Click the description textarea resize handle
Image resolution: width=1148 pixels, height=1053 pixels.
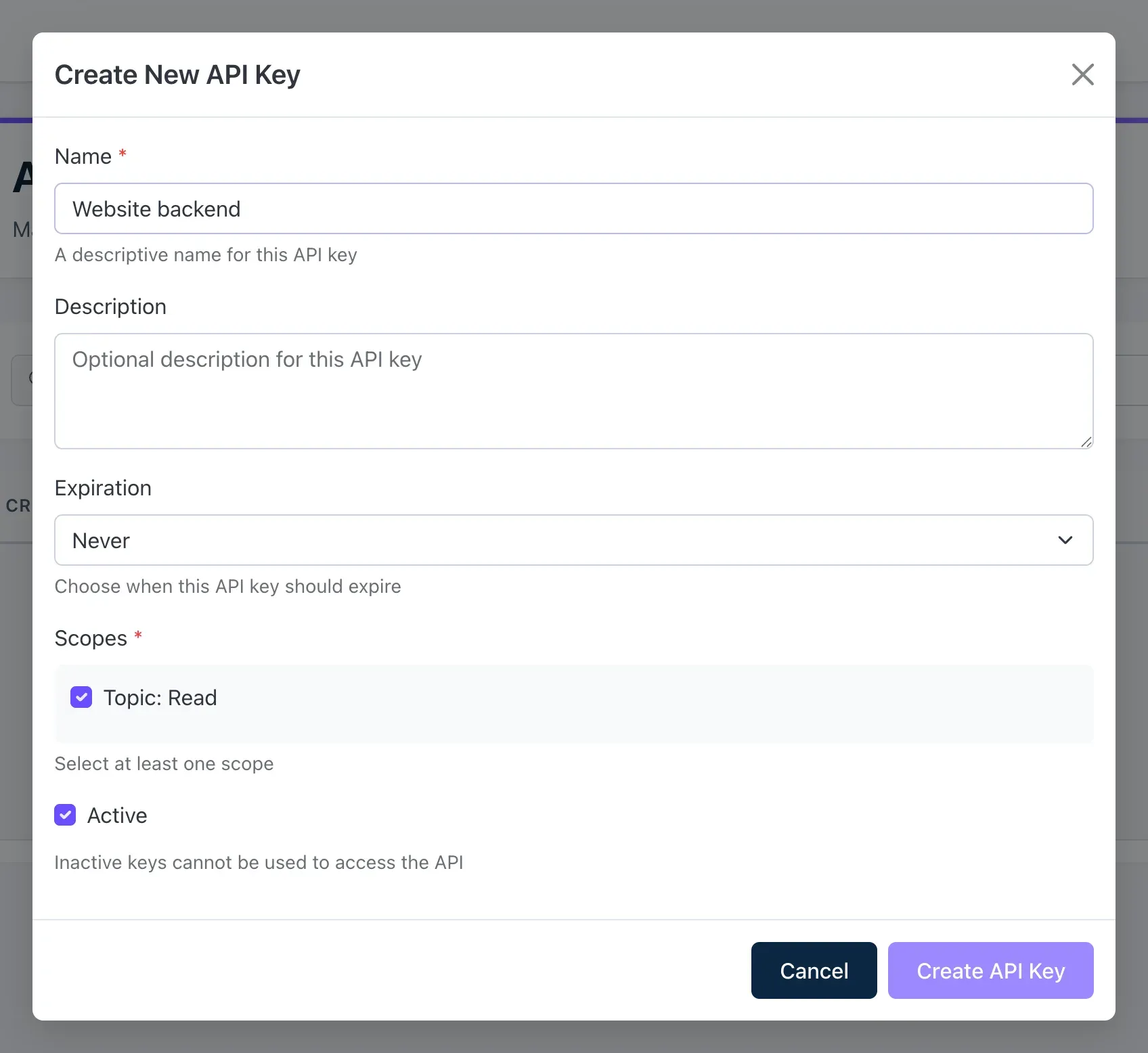point(1086,442)
